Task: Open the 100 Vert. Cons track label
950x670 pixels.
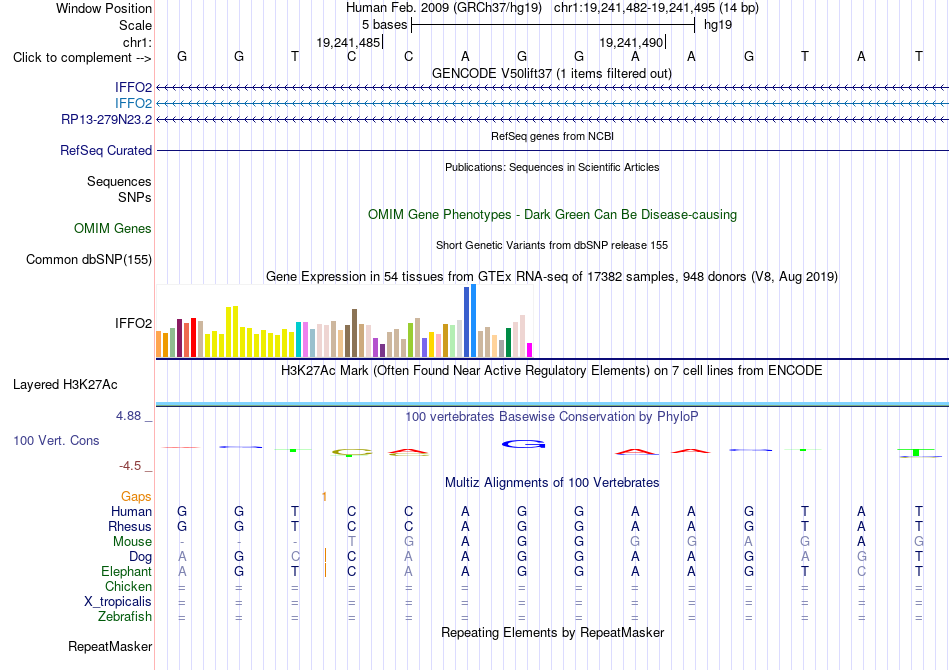Action: (56, 440)
